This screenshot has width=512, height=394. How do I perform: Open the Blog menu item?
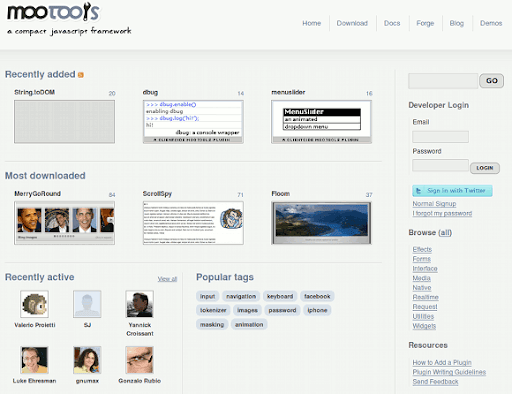pyautogui.click(x=457, y=23)
